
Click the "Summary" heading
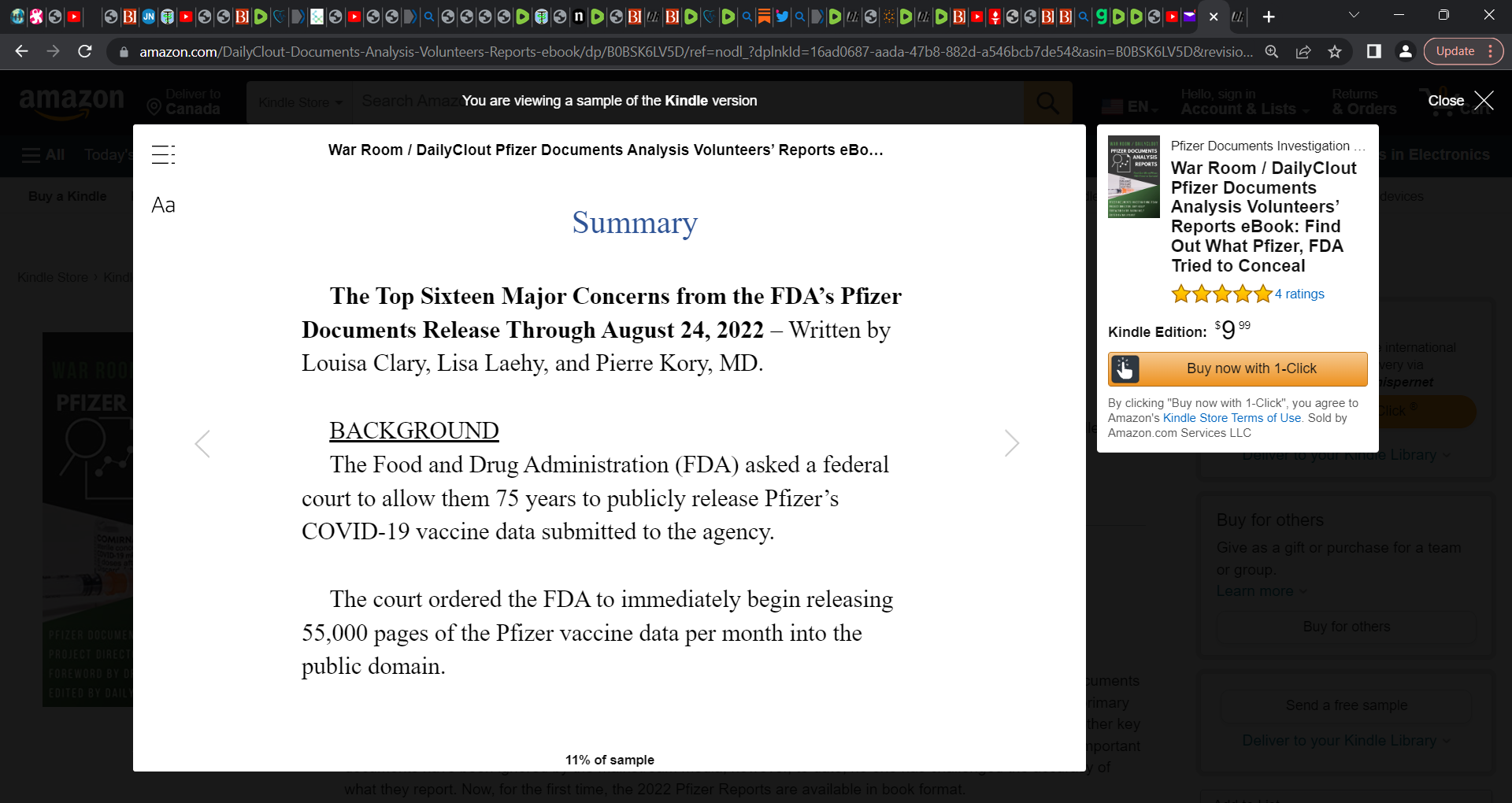[x=635, y=223]
